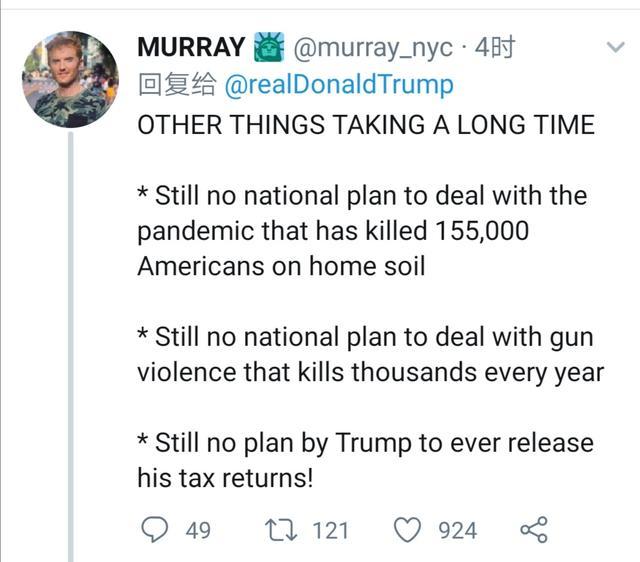Open the share icon for this tweet

[x=535, y=529]
